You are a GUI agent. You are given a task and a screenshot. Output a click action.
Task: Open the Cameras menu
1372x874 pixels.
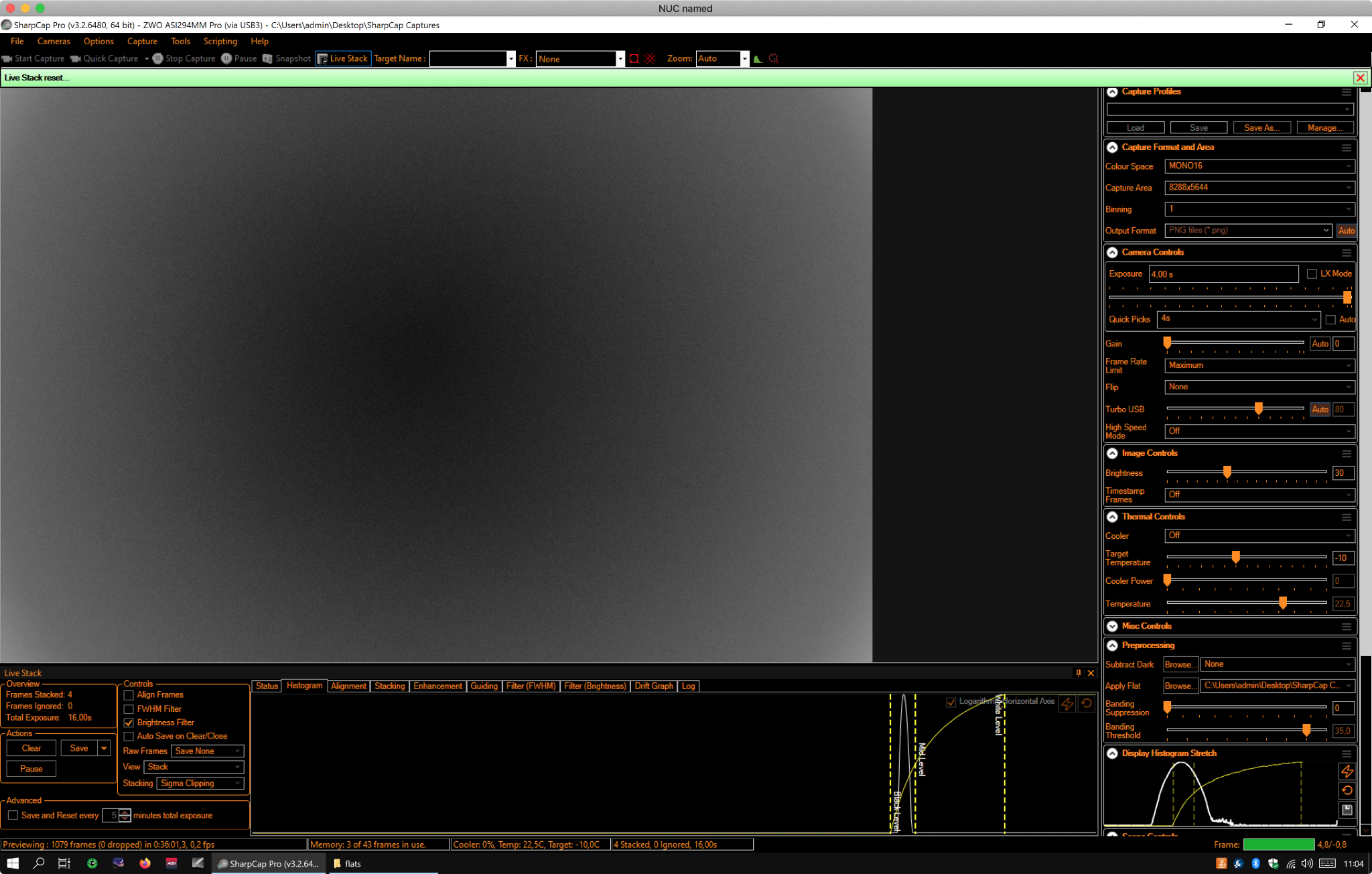[54, 42]
